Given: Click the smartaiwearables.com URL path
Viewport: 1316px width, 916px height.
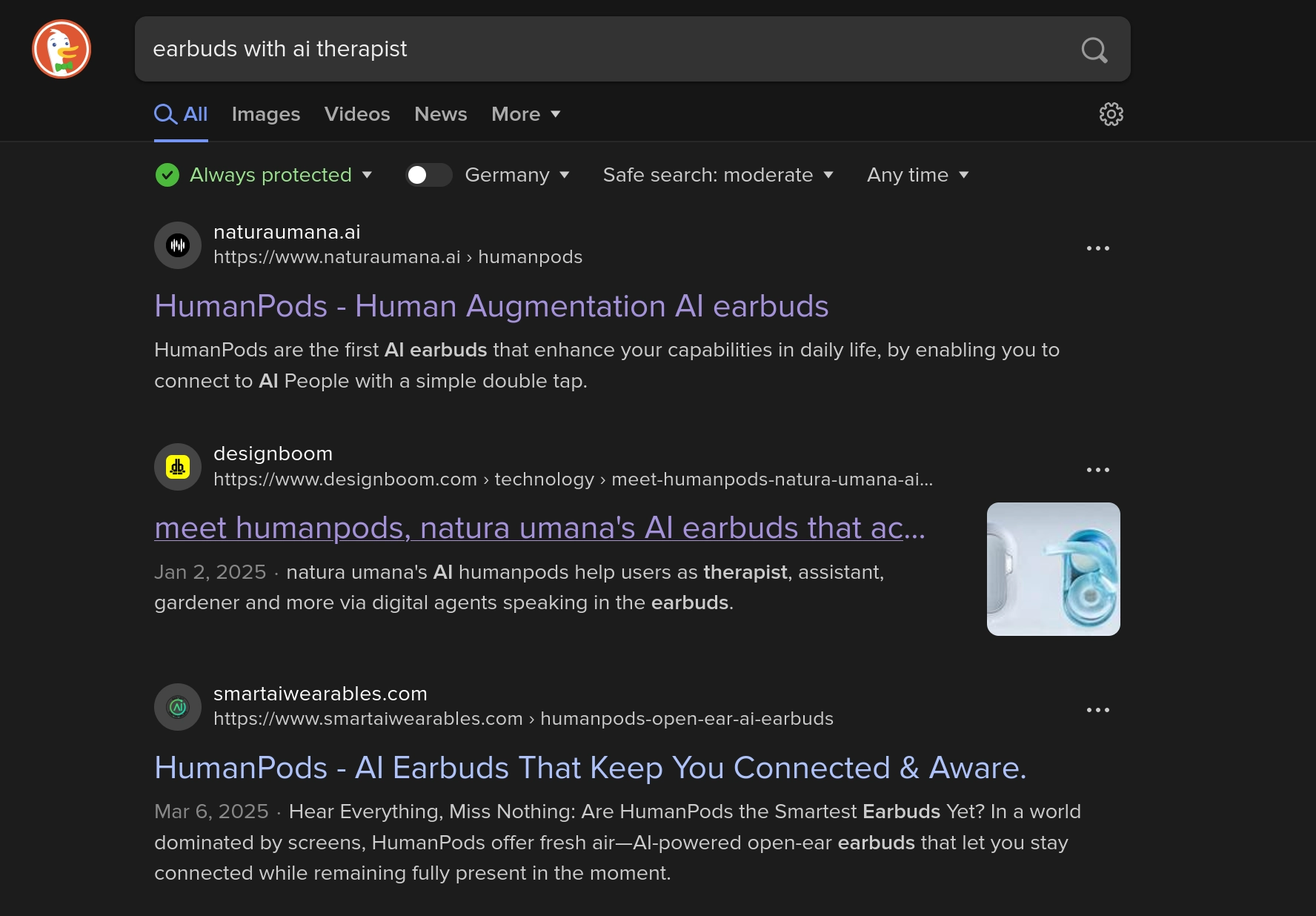Looking at the screenshot, I should point(523,719).
